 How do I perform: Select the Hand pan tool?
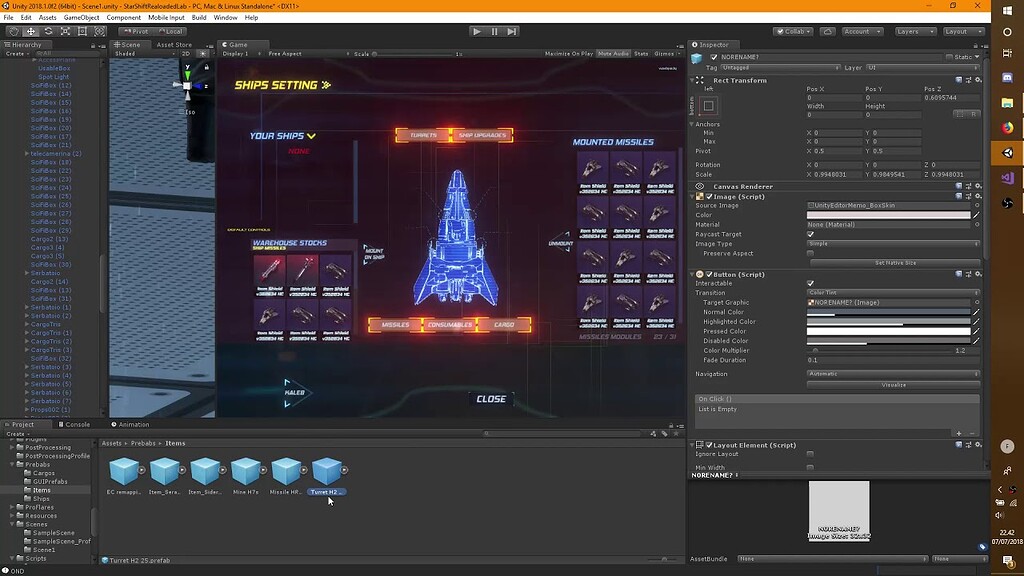tap(13, 31)
